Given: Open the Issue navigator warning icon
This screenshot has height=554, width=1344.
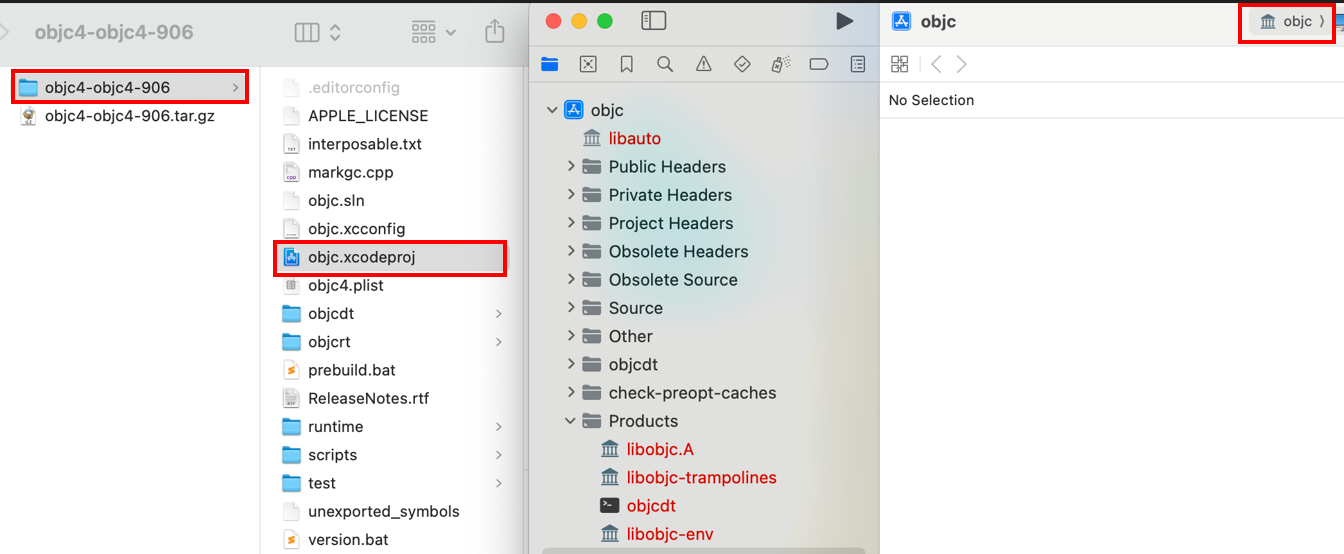Looking at the screenshot, I should [x=704, y=64].
